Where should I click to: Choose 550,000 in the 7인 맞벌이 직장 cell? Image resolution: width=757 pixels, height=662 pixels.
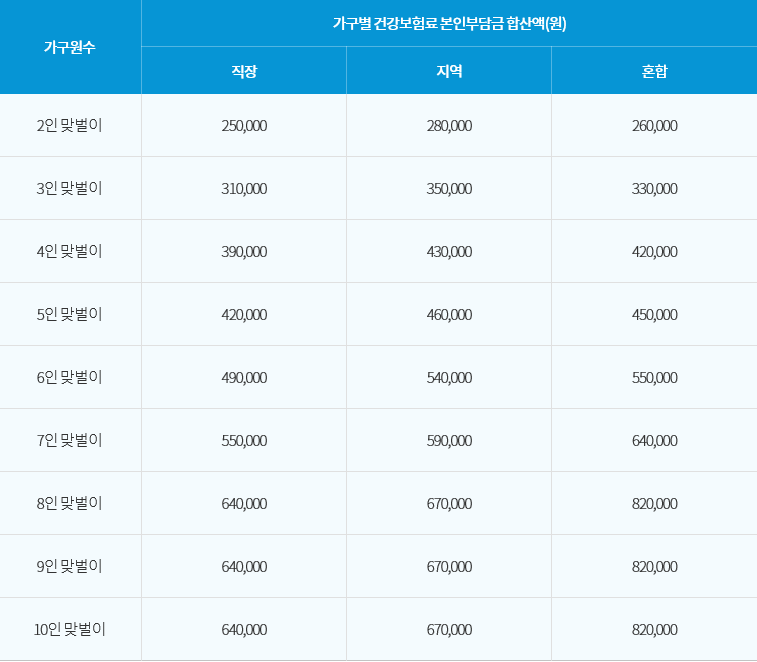pyautogui.click(x=244, y=440)
